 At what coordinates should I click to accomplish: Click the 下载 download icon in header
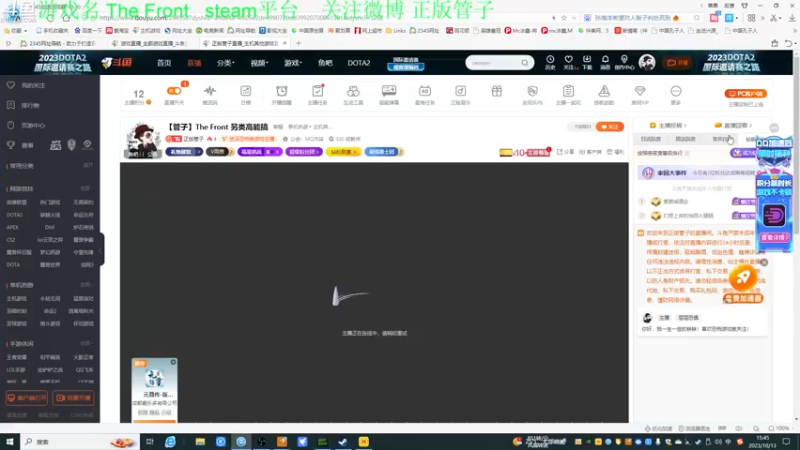click(x=587, y=62)
